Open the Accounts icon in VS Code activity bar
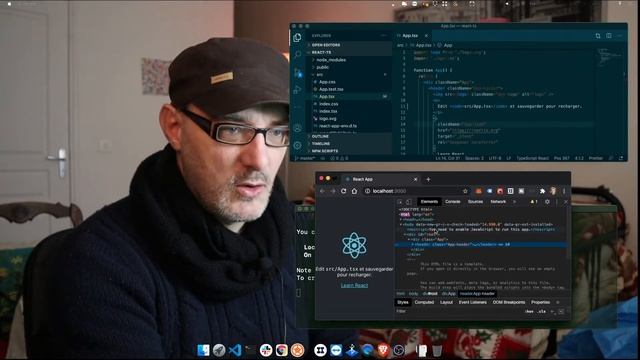The image size is (640, 360). click(x=298, y=128)
